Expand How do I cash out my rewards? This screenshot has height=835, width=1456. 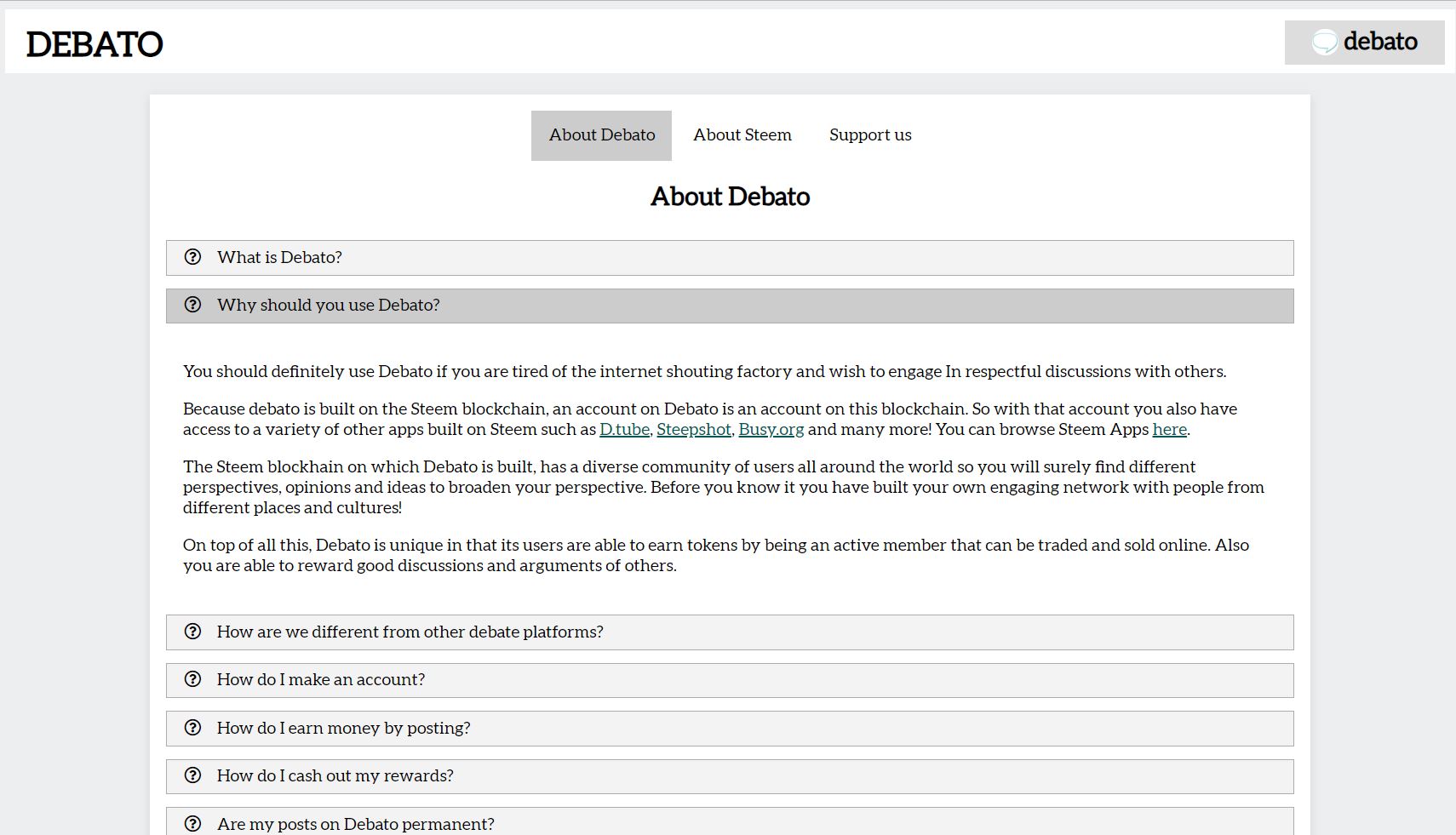point(730,776)
